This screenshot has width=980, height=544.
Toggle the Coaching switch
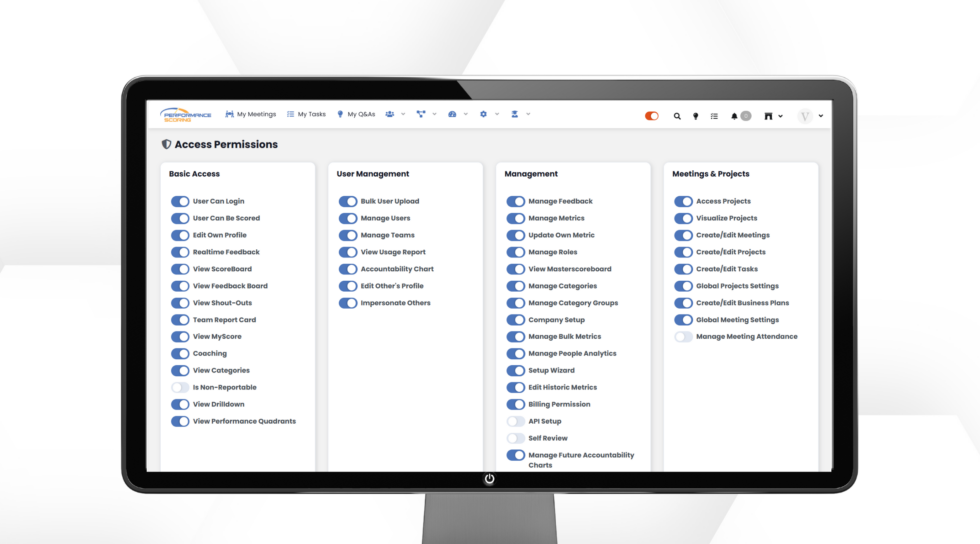click(180, 354)
